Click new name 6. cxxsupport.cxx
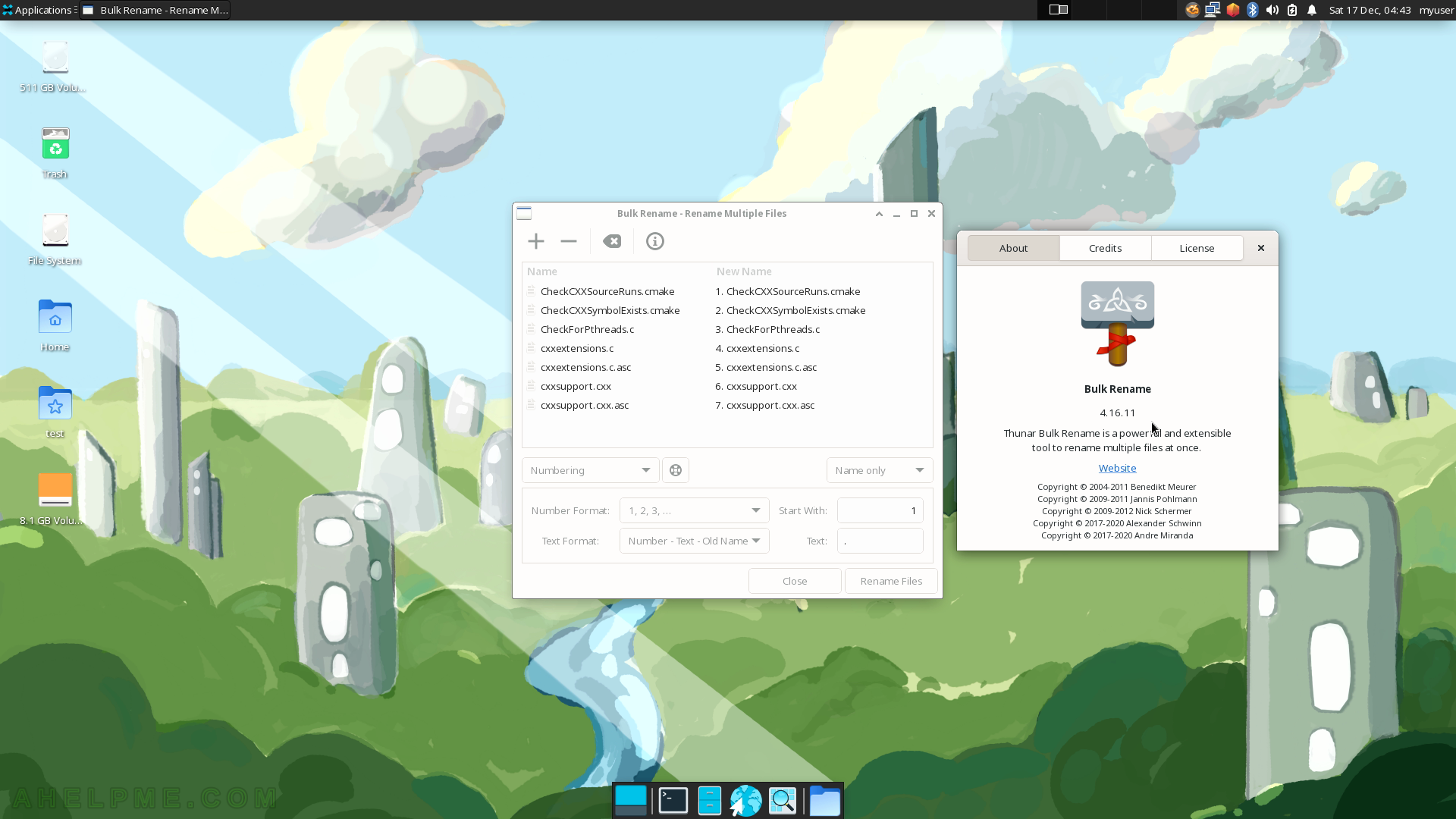Viewport: 1456px width, 819px height. tap(756, 386)
